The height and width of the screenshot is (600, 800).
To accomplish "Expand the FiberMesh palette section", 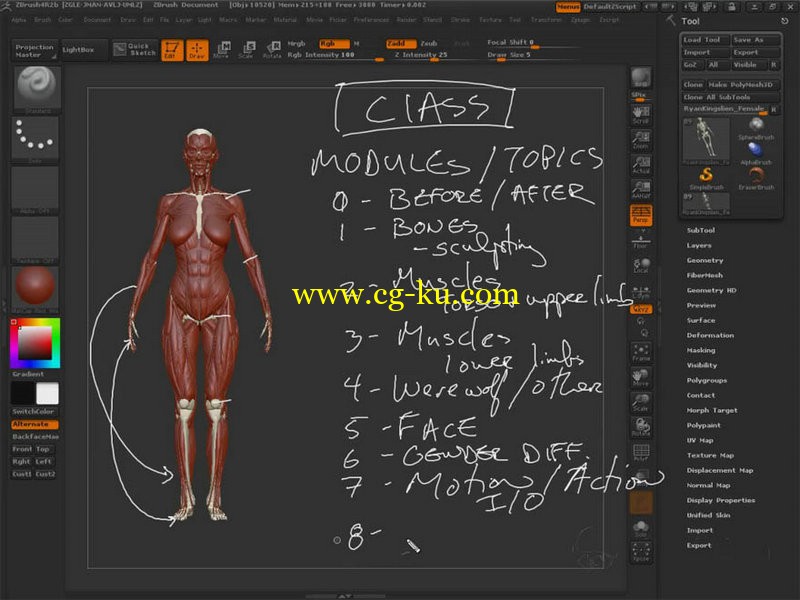I will (705, 276).
